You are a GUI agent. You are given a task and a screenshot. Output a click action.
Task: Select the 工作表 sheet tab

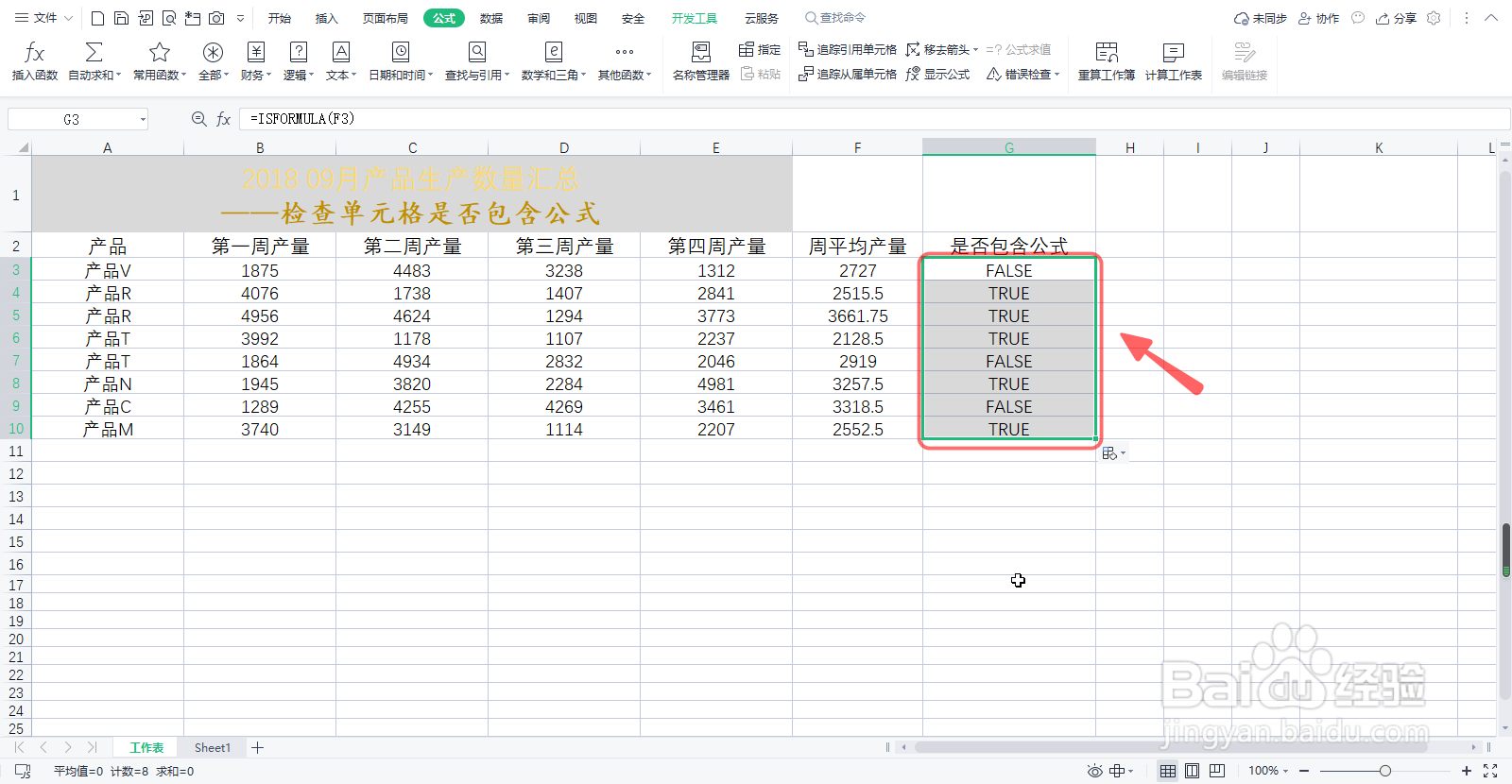pyautogui.click(x=146, y=747)
